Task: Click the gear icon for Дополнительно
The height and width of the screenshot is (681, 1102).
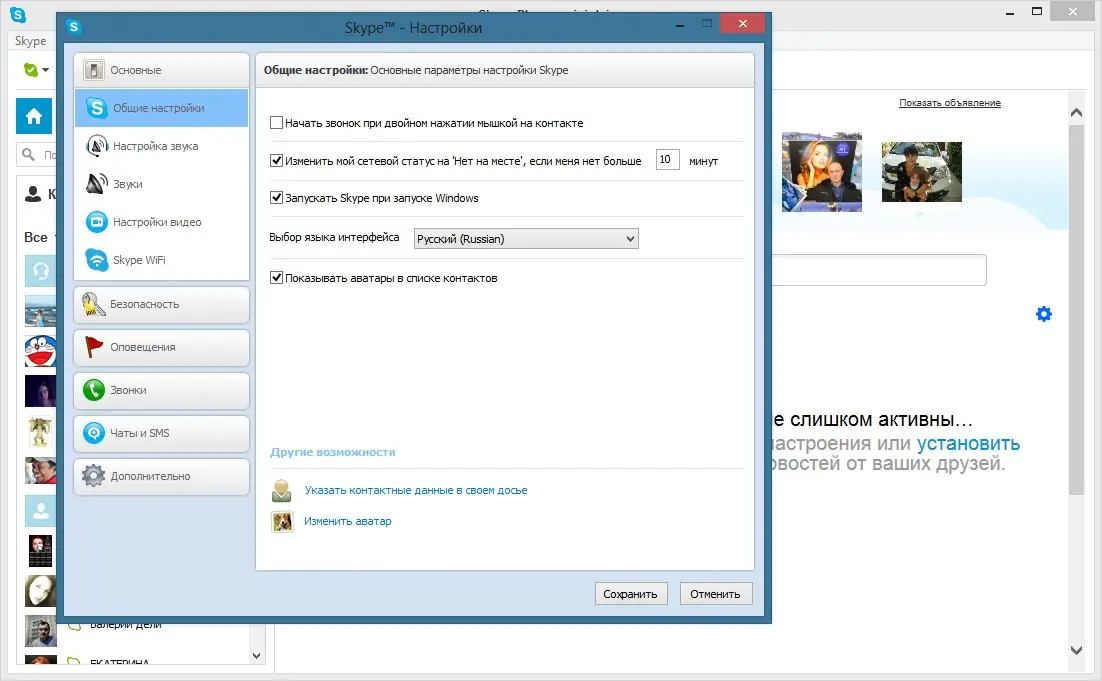Action: pos(93,476)
